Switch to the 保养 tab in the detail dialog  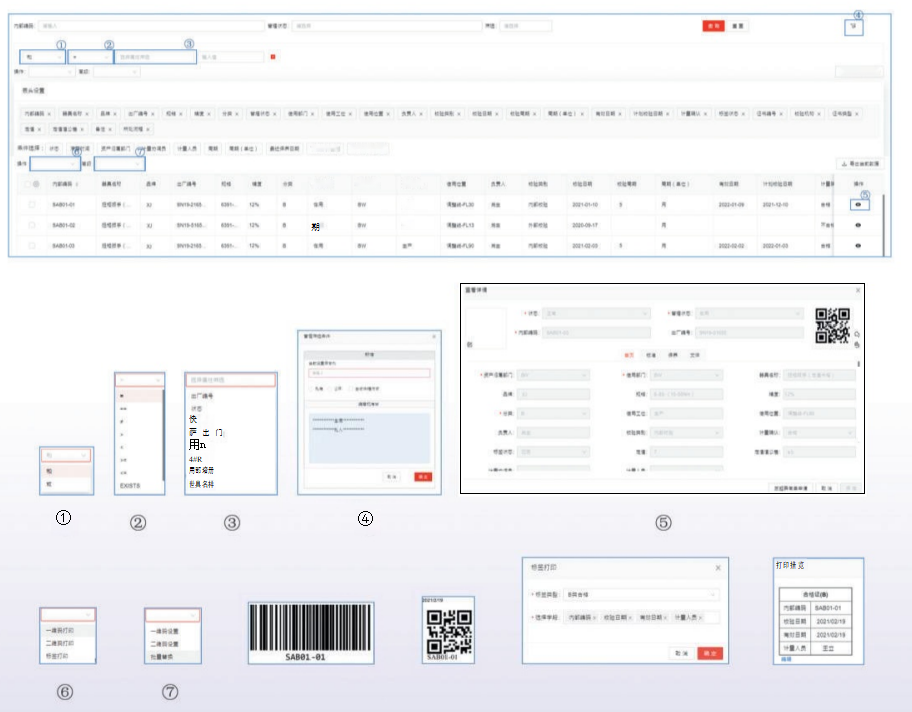673,355
